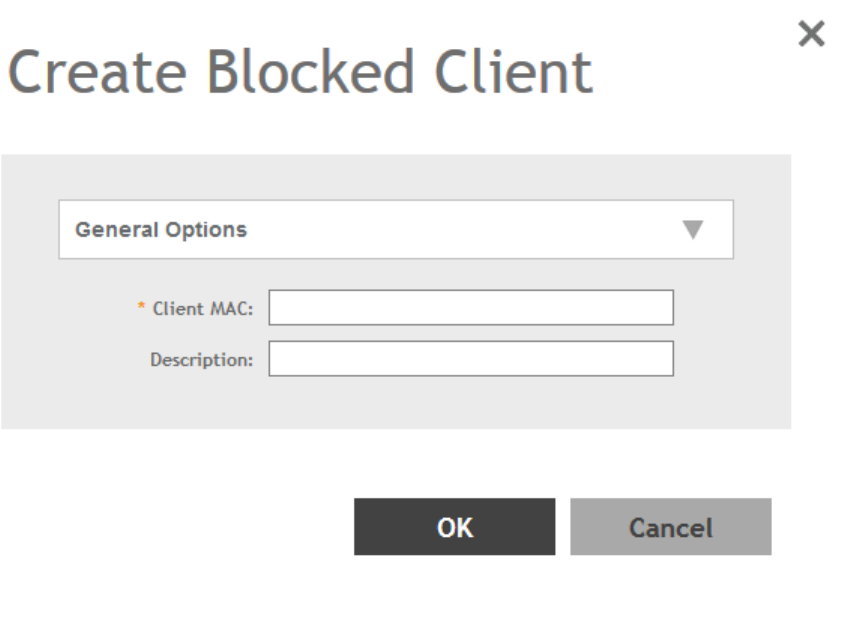Confirm the blocked client with OK
The width and height of the screenshot is (847, 617).
click(454, 527)
